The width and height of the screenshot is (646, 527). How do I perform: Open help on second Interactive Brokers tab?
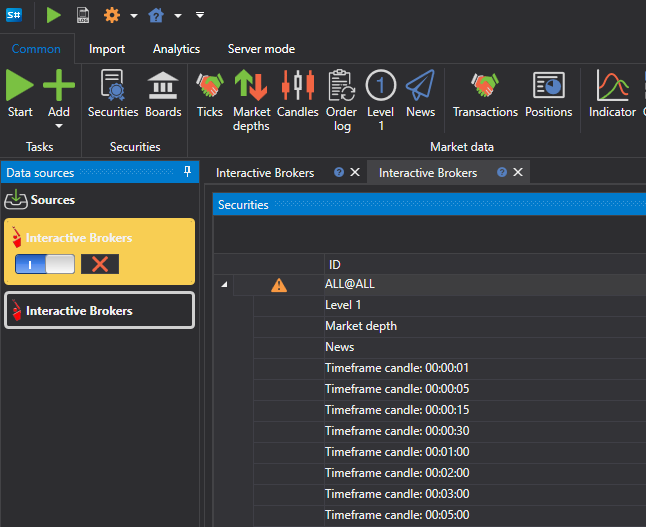pos(502,172)
